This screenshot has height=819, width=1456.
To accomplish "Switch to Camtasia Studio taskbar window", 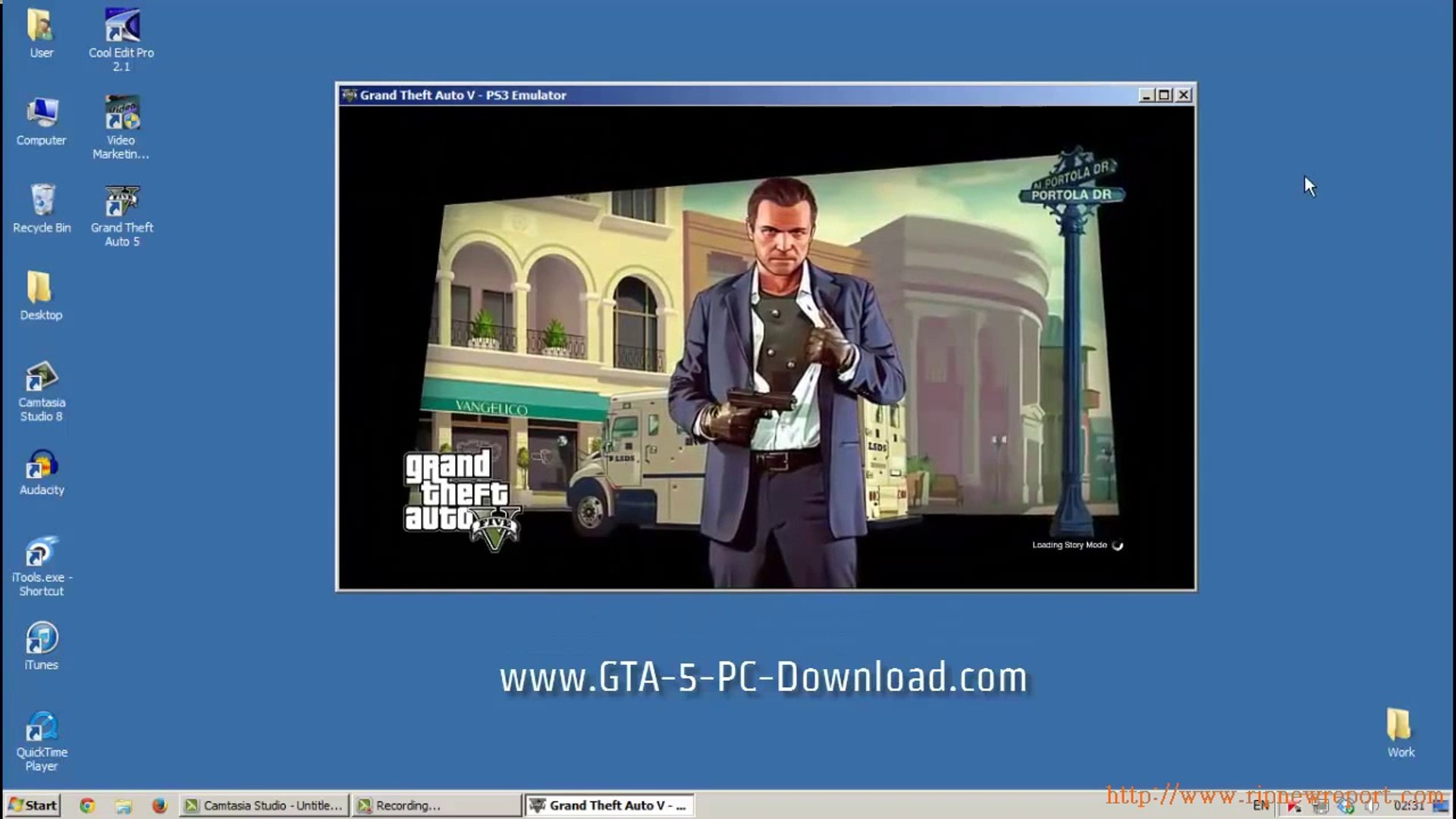I will [x=264, y=805].
